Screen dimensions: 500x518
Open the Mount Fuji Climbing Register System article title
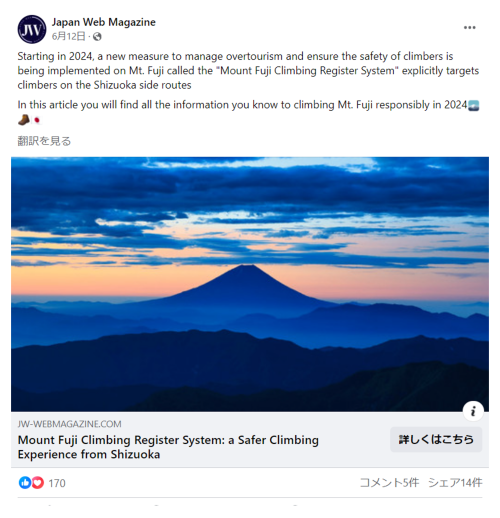coord(168,447)
